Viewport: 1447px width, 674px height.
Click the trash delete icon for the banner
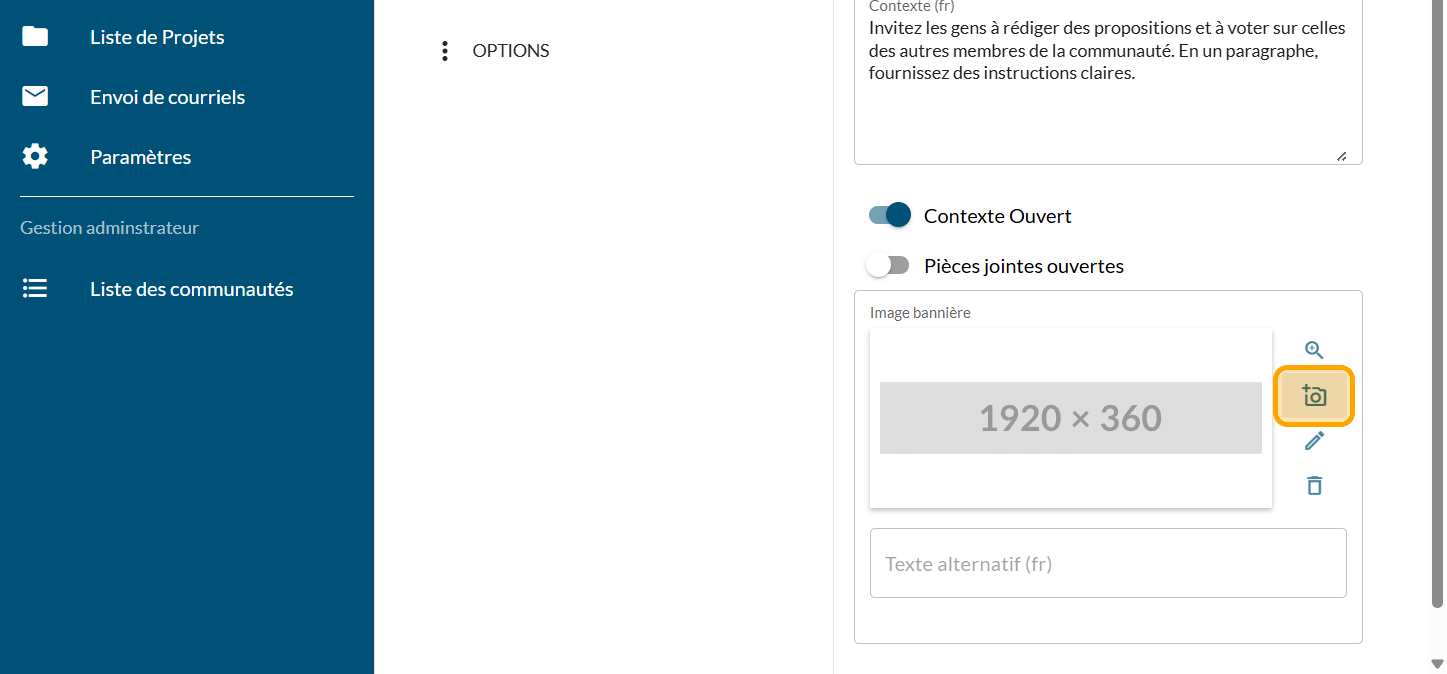[x=1314, y=486]
